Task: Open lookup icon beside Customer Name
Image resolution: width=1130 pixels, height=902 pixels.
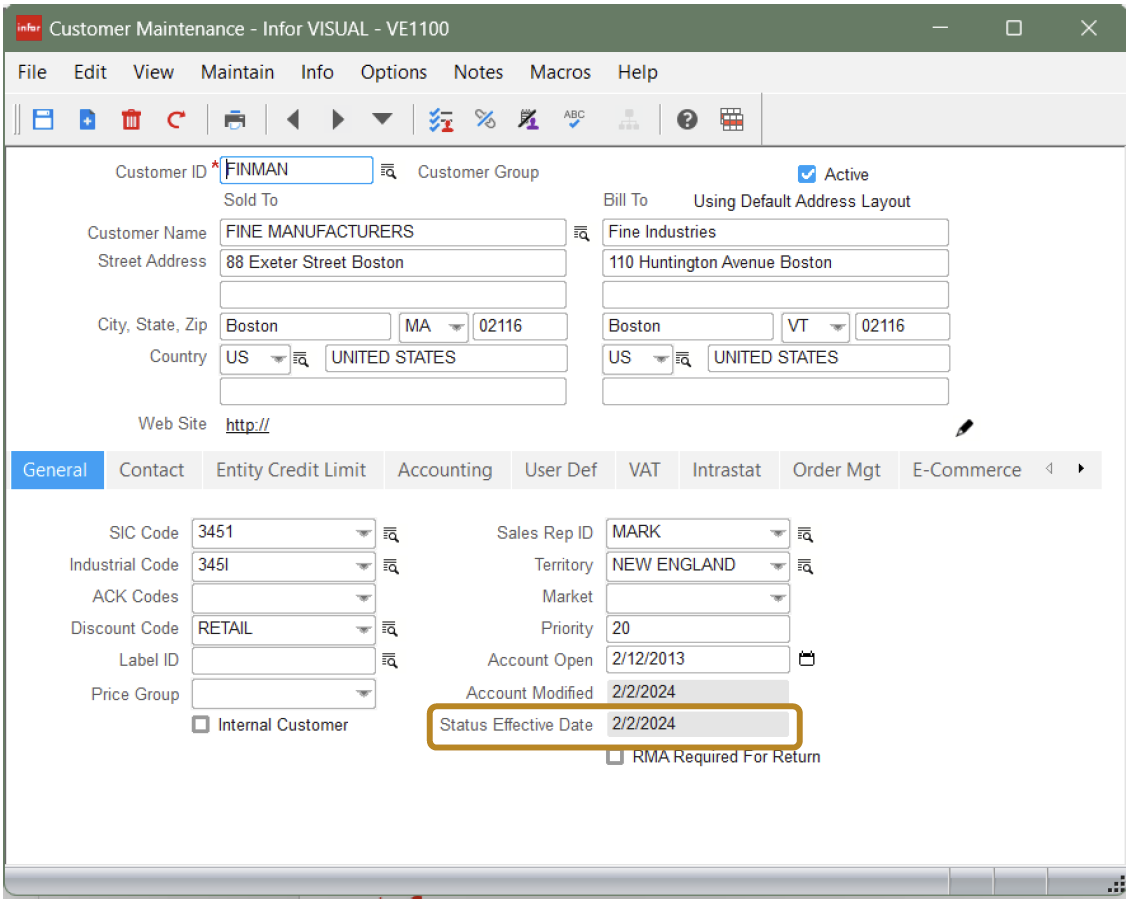Action: (x=581, y=233)
